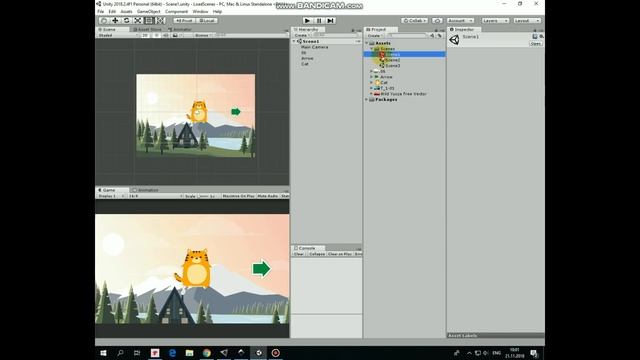Collapse the Scenes folder in Project
Screen dimensions: 640x360
[x=372, y=49]
